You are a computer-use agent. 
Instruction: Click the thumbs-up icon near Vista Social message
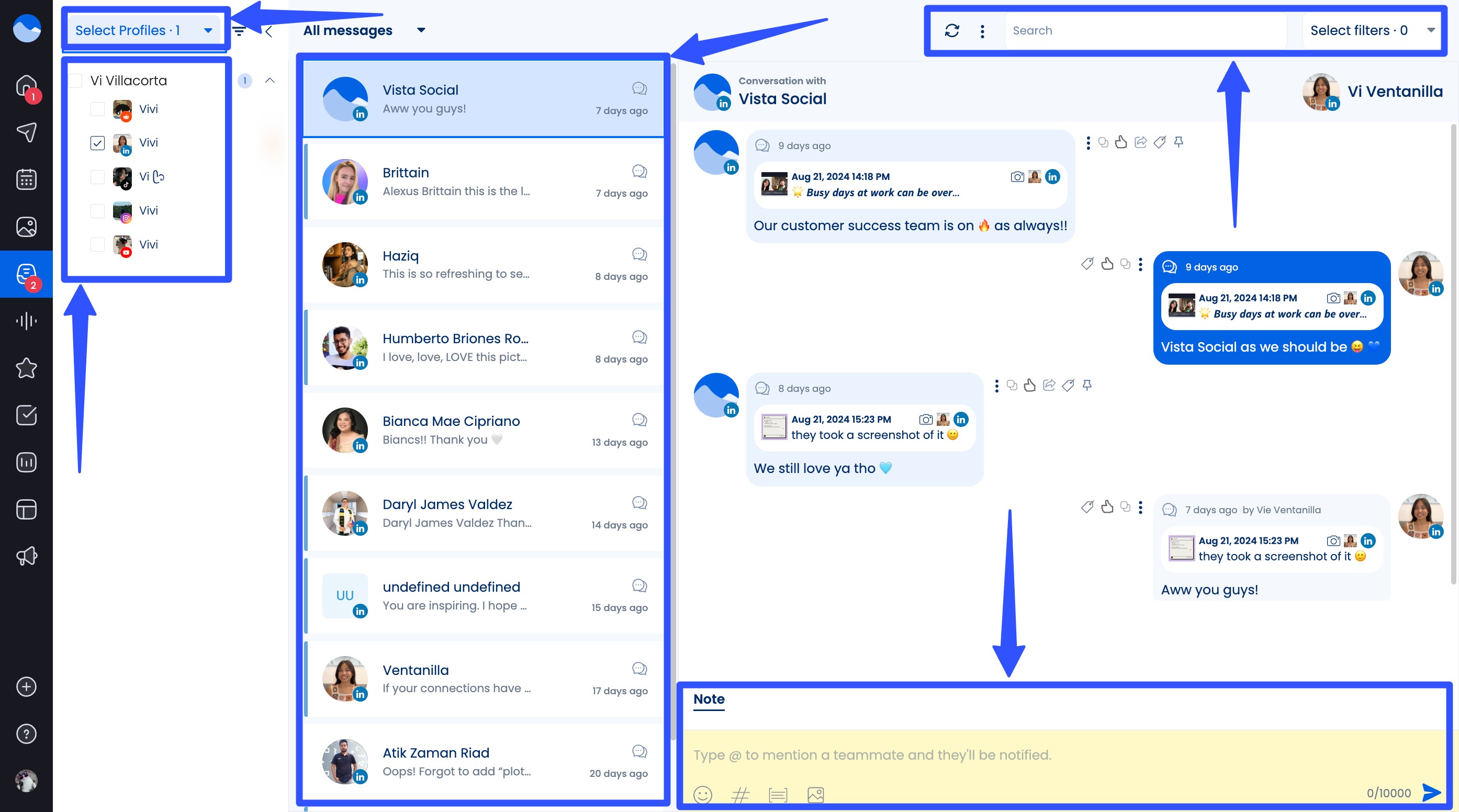pos(1122,143)
